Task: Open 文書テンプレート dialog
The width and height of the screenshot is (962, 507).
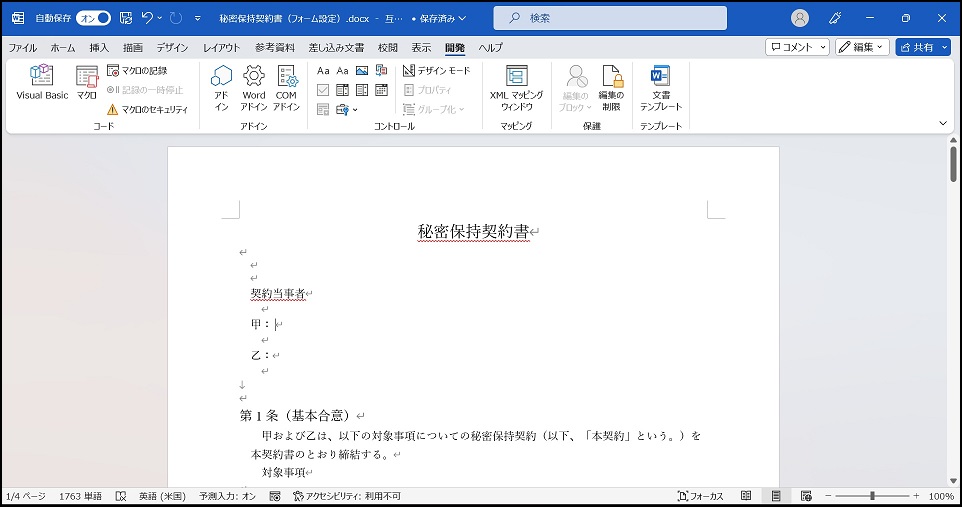Action: pyautogui.click(x=661, y=88)
